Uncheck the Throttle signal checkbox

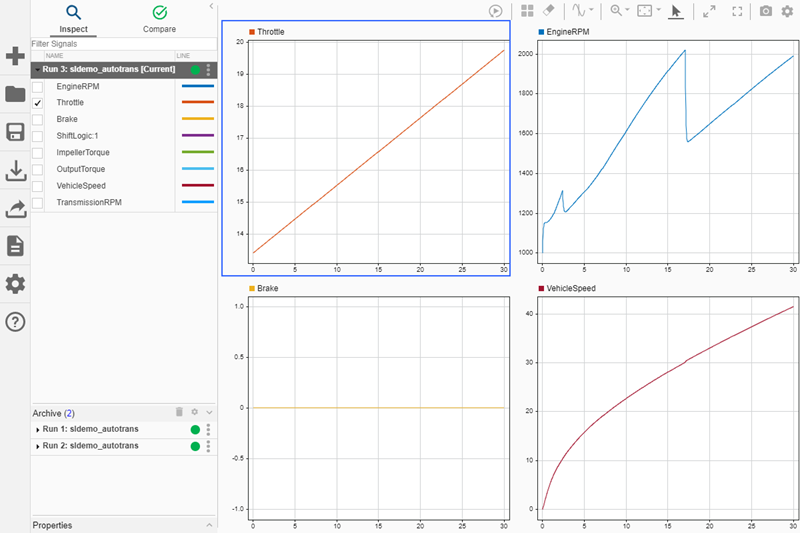pyautogui.click(x=38, y=103)
